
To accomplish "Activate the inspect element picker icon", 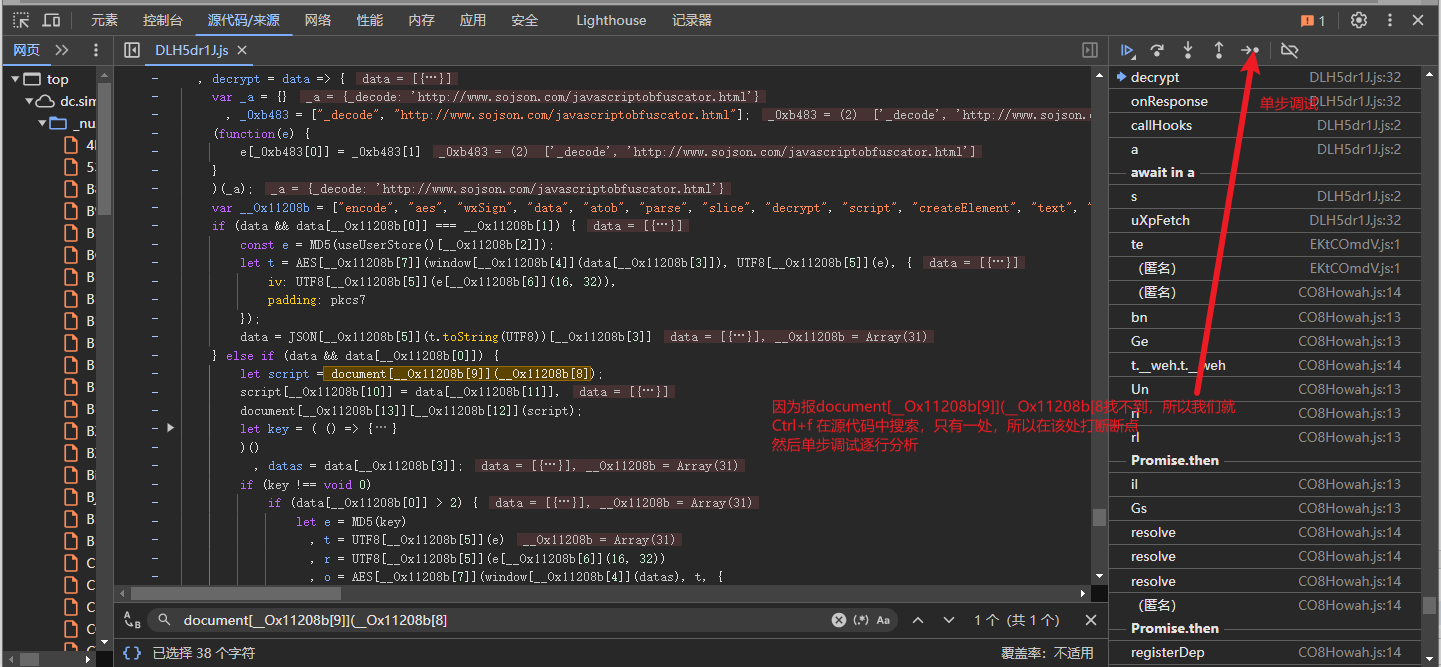I will point(20,20).
